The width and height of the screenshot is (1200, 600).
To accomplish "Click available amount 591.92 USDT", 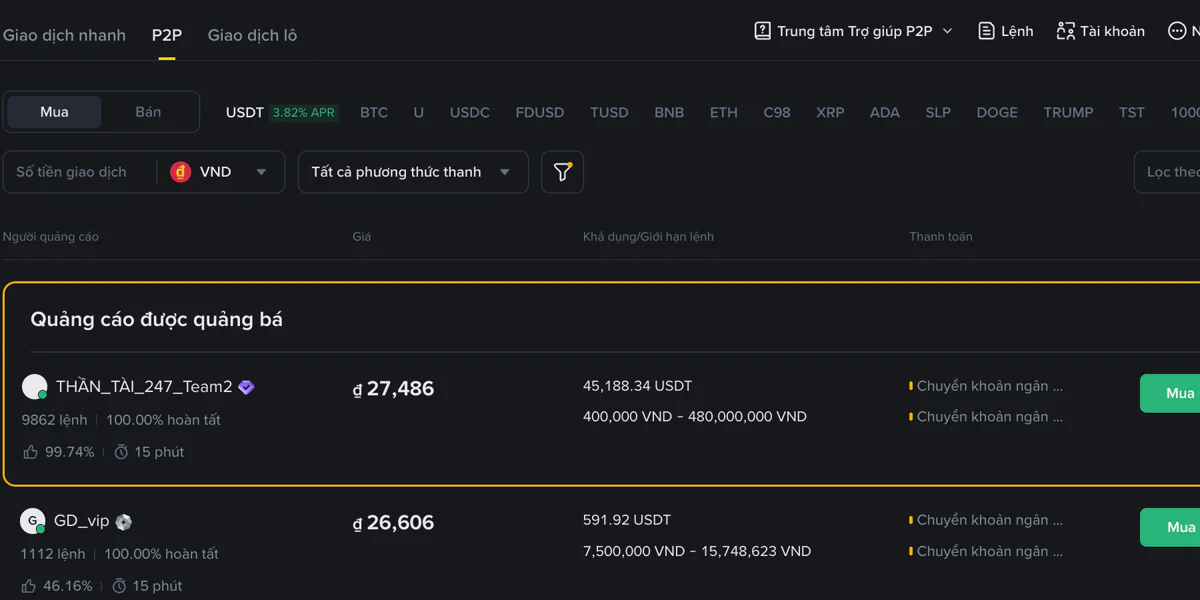I will tap(627, 520).
